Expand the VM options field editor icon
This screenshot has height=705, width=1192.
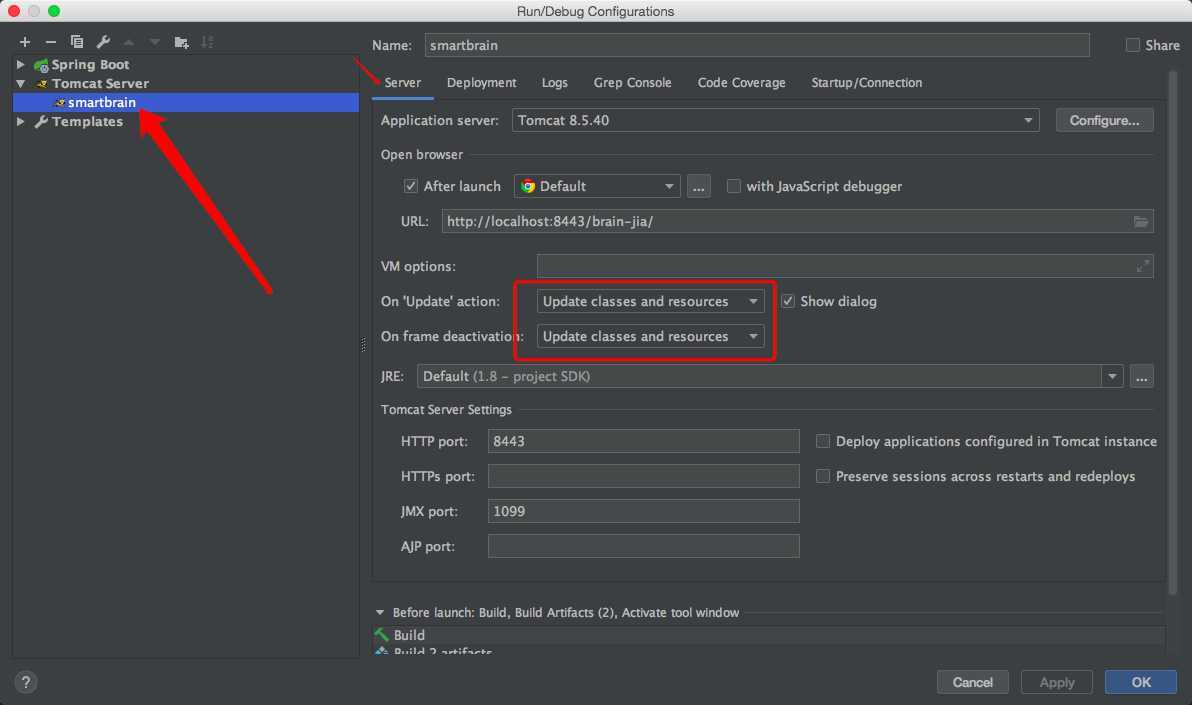click(x=1142, y=266)
